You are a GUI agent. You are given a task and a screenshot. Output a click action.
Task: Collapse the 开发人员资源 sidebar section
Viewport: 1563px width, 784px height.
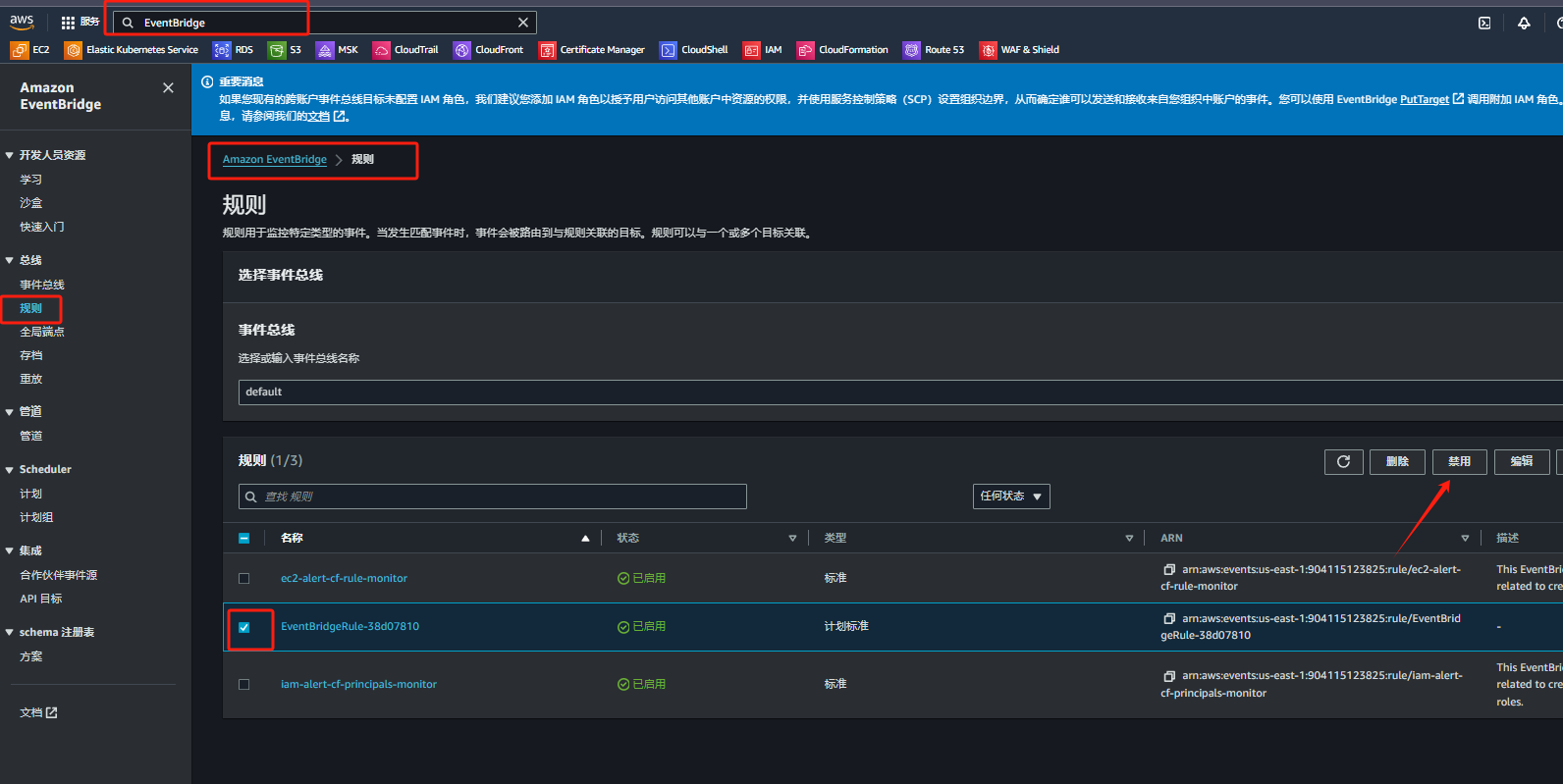(x=10, y=155)
